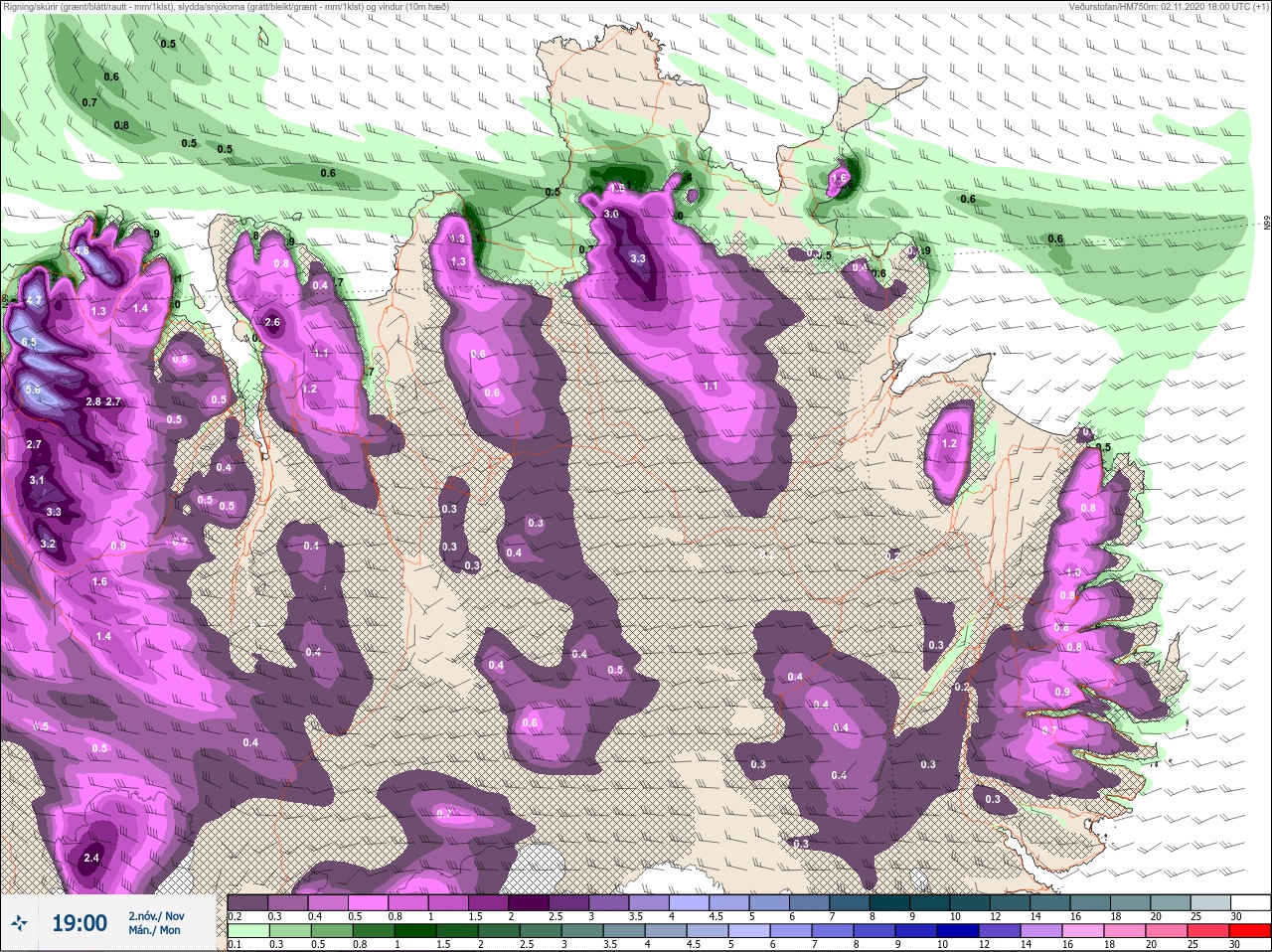Click the 3.2 precipitation value on the map
Image resolution: width=1272 pixels, height=952 pixels.
[x=48, y=544]
